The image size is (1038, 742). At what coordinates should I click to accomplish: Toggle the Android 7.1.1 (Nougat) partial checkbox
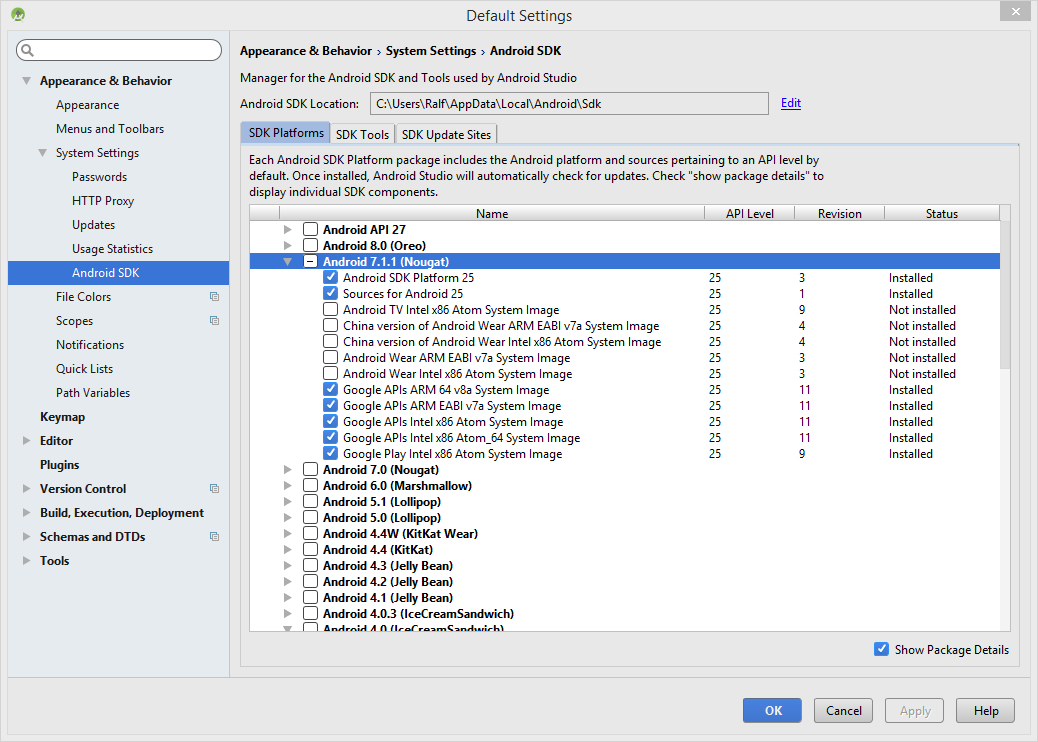point(310,261)
